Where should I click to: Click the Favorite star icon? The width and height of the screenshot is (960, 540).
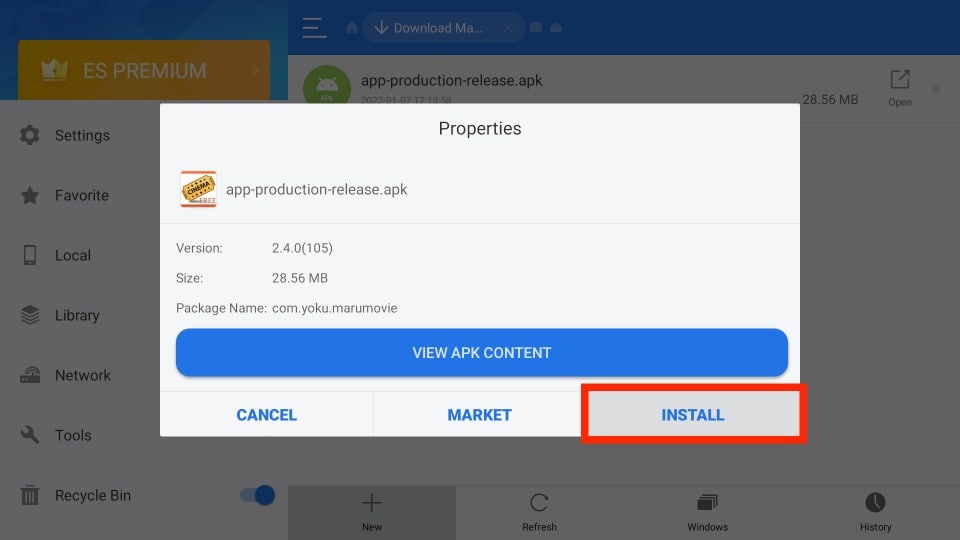tap(29, 195)
